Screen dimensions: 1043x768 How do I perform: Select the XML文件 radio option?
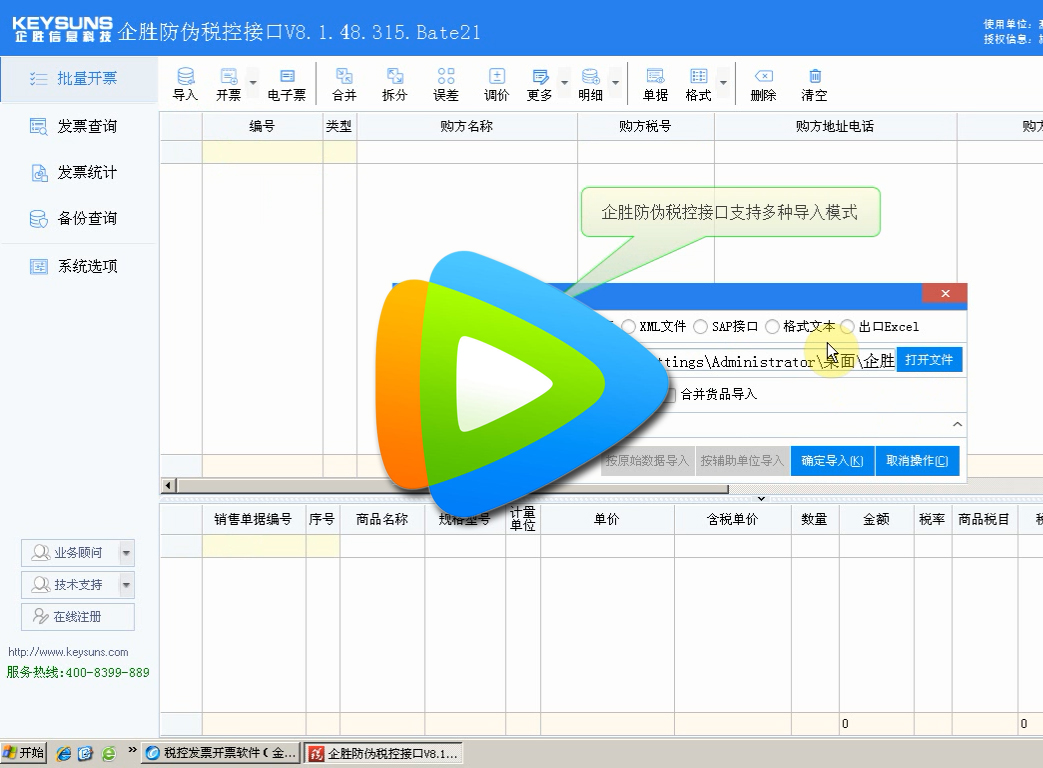(628, 326)
